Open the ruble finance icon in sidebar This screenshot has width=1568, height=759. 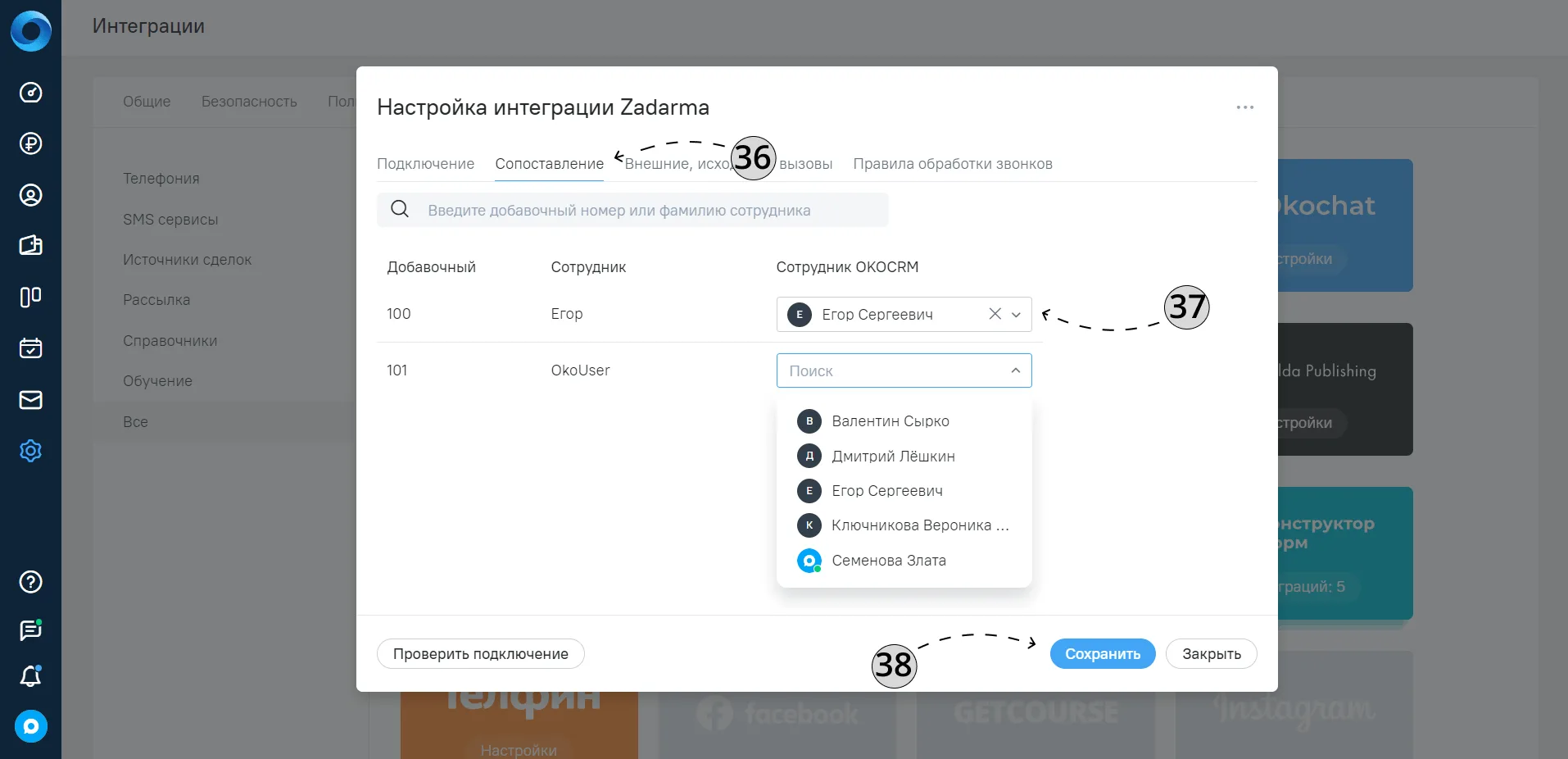tap(30, 143)
